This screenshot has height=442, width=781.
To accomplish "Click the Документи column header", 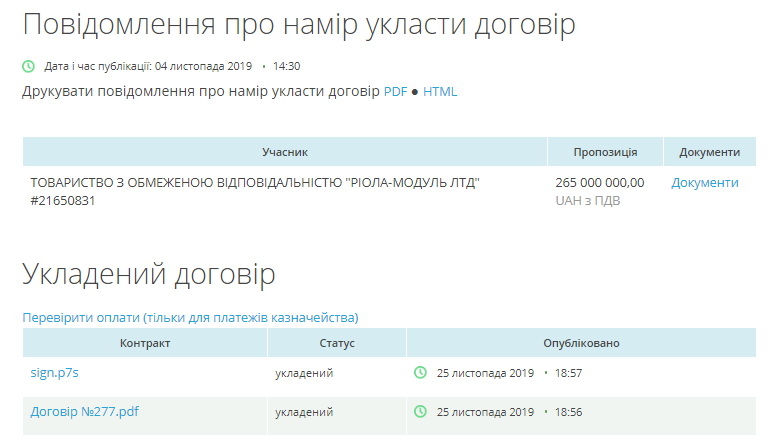I will tap(709, 152).
